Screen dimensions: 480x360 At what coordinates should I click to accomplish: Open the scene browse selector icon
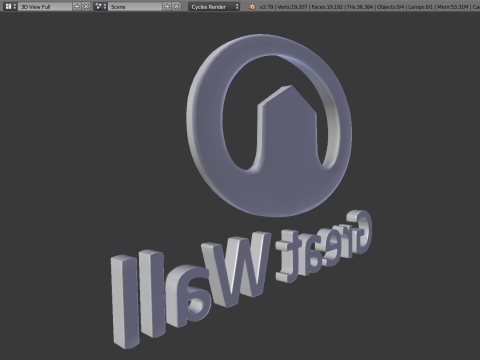100,6
